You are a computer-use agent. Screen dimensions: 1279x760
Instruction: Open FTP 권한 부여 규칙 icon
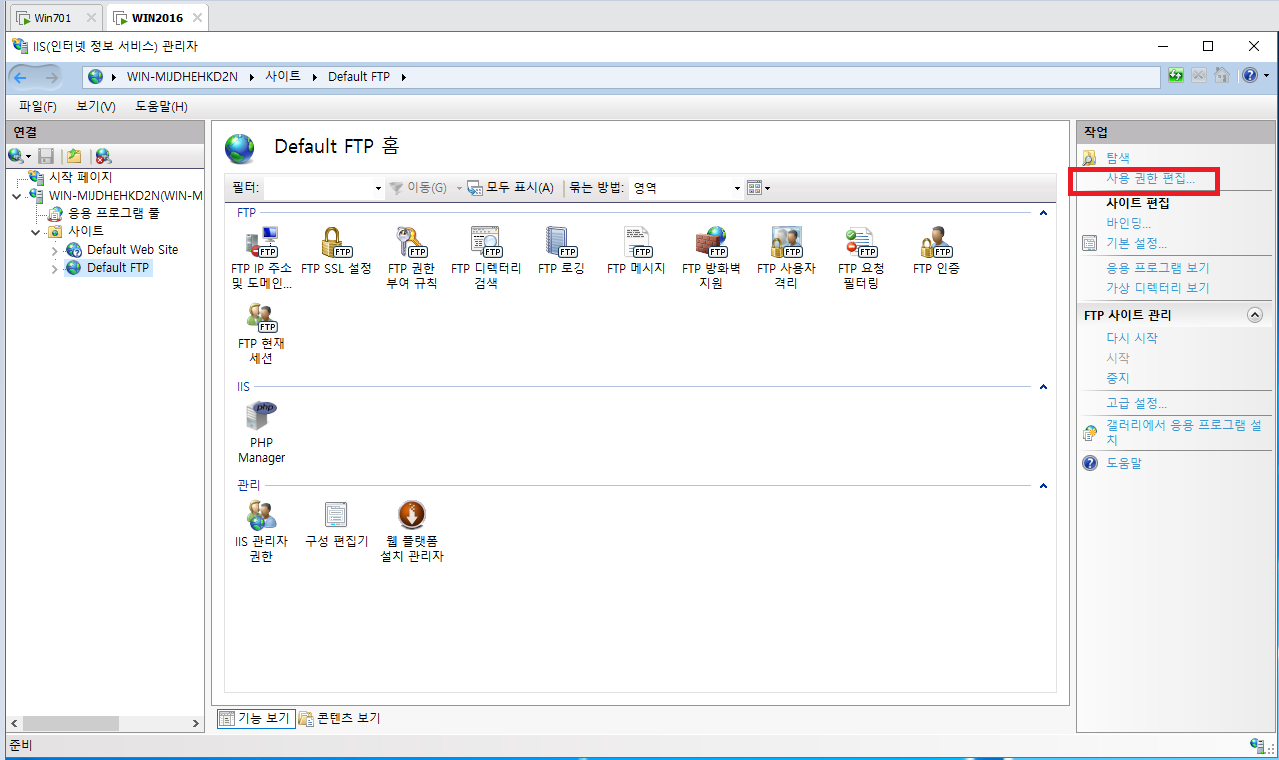coord(411,257)
